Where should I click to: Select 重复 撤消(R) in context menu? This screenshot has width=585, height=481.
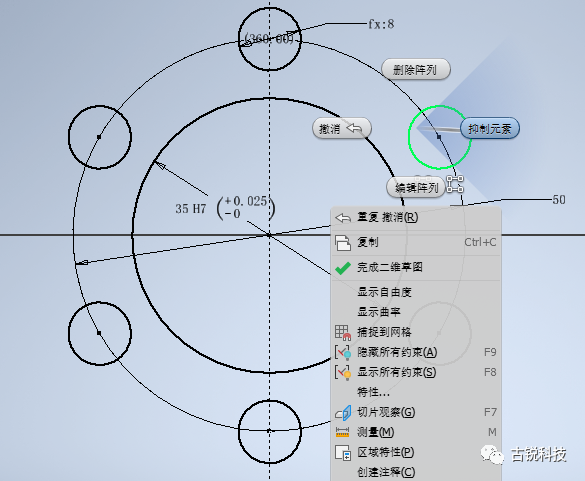point(416,217)
